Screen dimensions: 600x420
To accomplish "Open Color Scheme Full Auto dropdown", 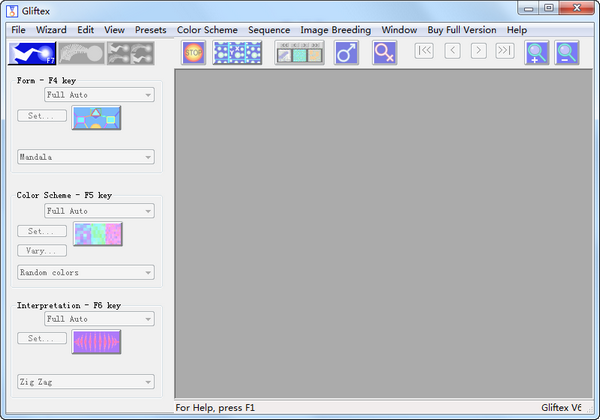I will pos(99,211).
